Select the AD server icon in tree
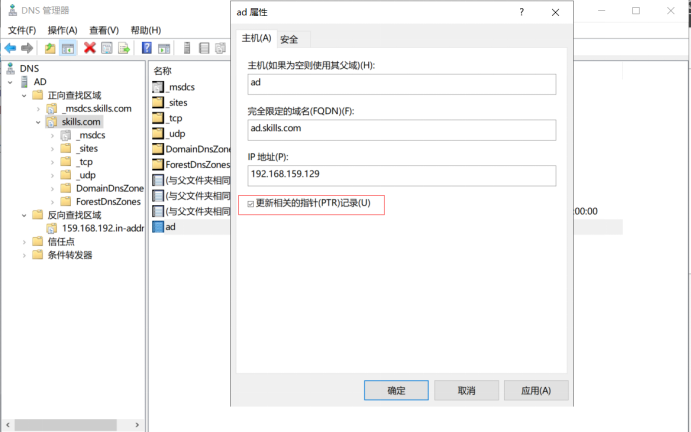The width and height of the screenshot is (691, 432). click(25, 82)
